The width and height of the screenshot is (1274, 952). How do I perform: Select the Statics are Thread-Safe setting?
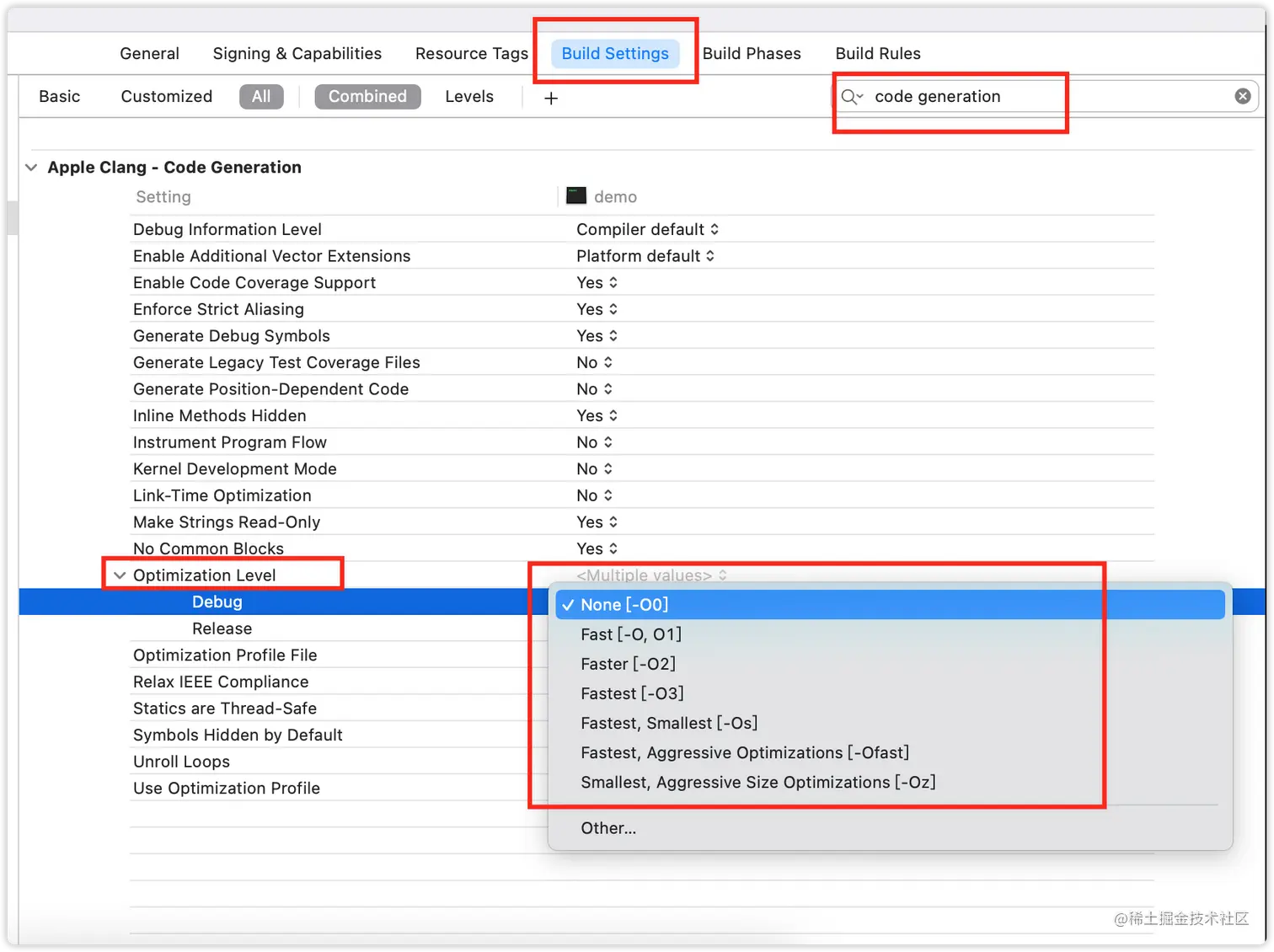click(225, 709)
